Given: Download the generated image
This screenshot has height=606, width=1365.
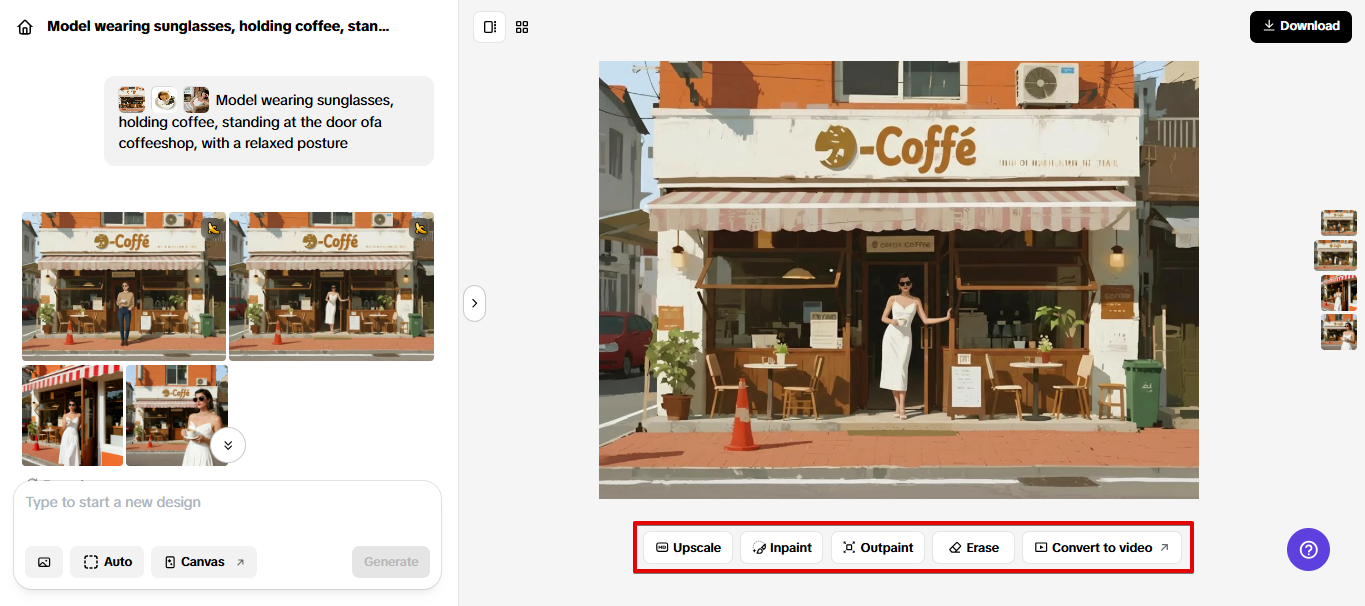Looking at the screenshot, I should coord(1300,26).
